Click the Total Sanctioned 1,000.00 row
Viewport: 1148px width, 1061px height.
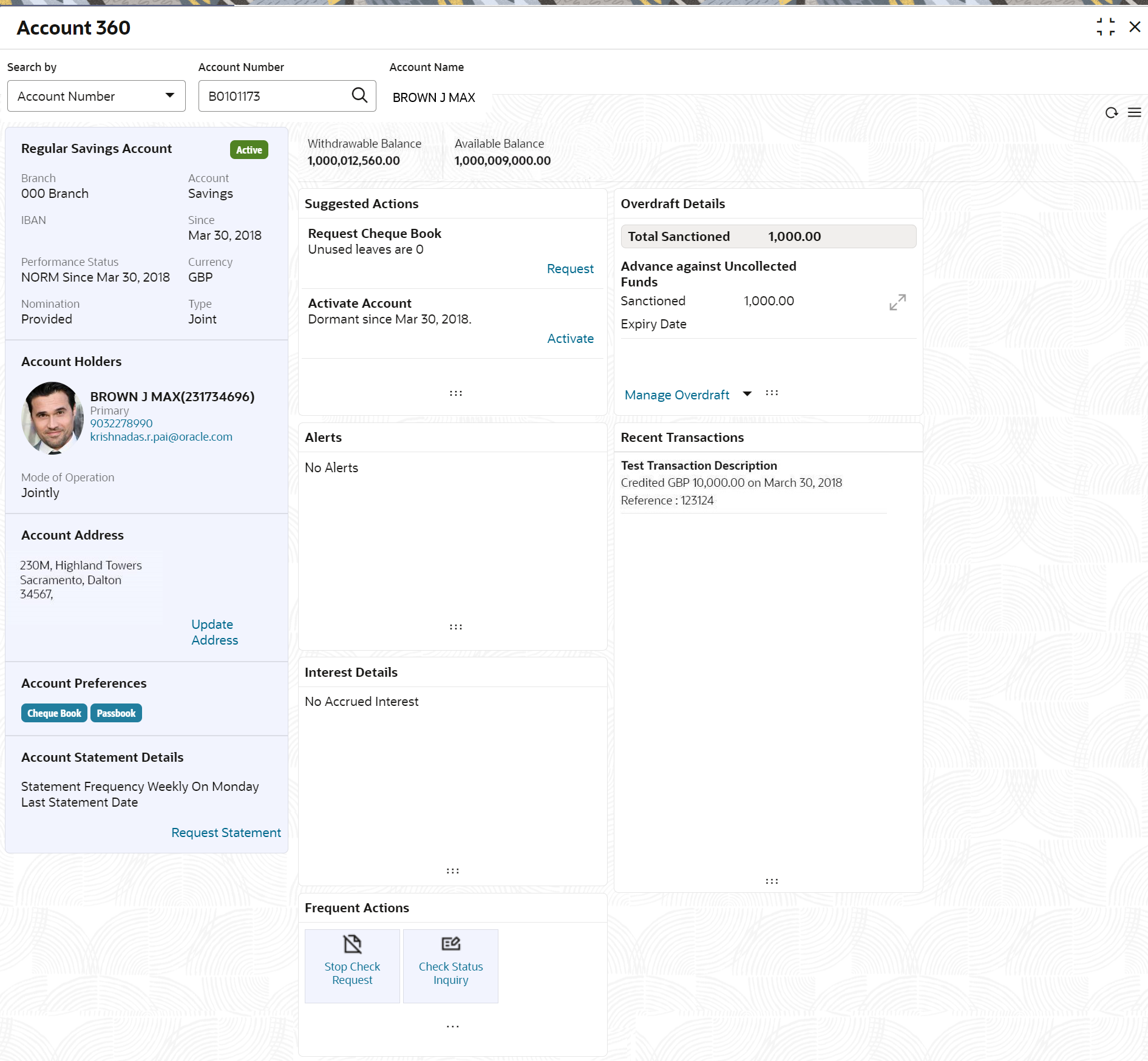768,236
